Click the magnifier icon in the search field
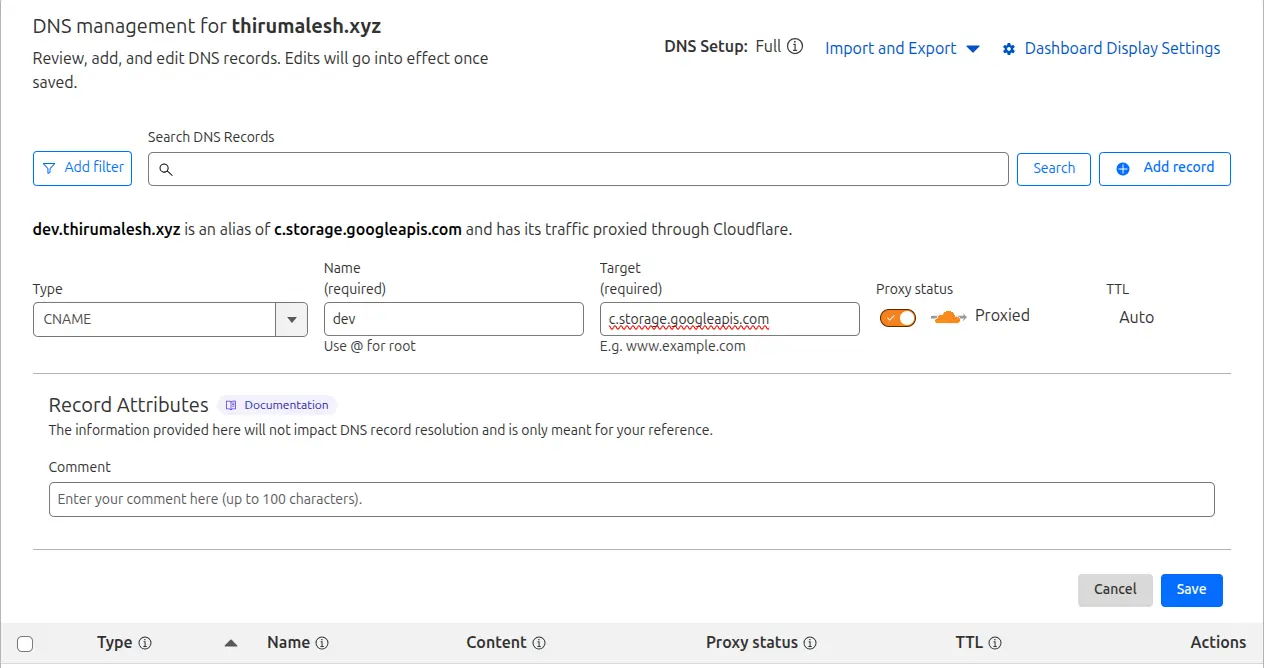 pos(166,169)
